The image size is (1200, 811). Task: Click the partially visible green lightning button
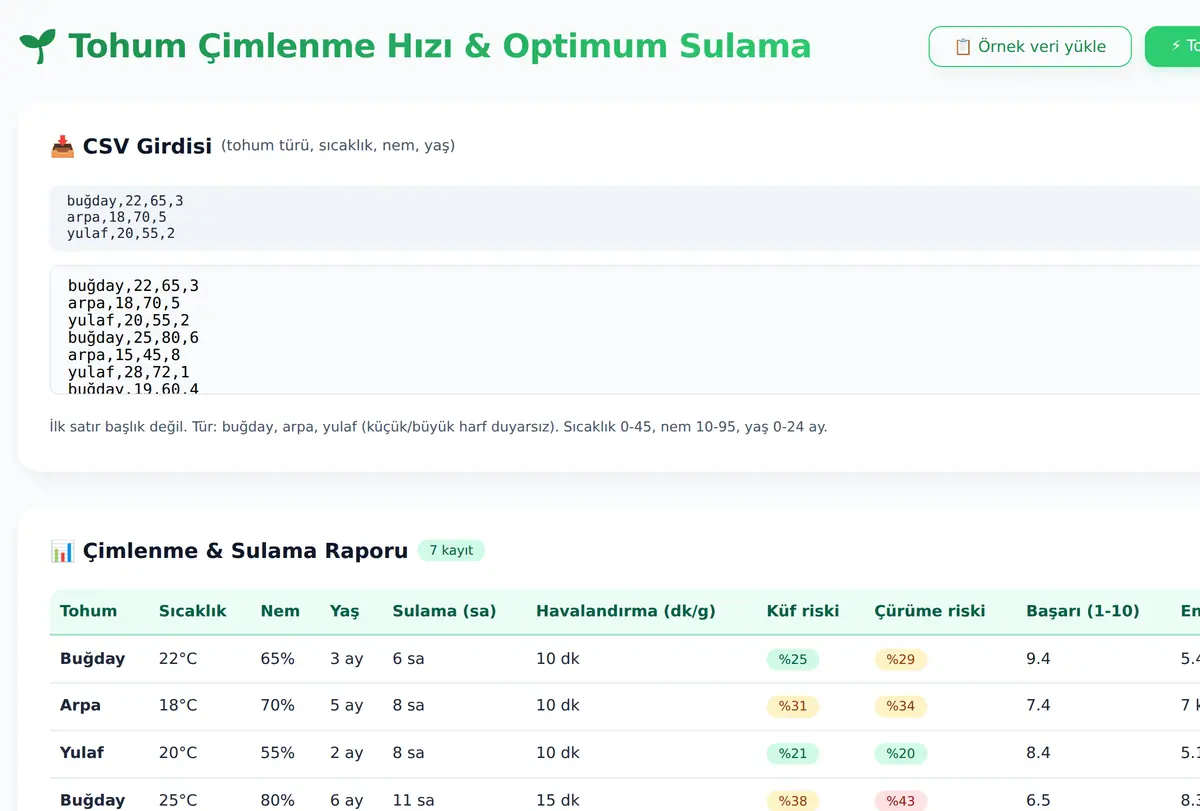click(1173, 47)
